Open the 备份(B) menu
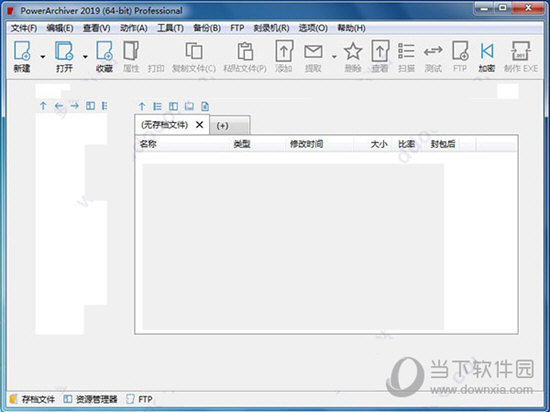The width and height of the screenshot is (550, 412). pos(207,28)
